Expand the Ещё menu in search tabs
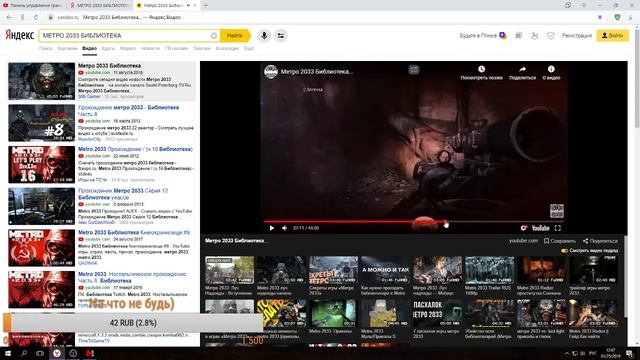 (249, 48)
